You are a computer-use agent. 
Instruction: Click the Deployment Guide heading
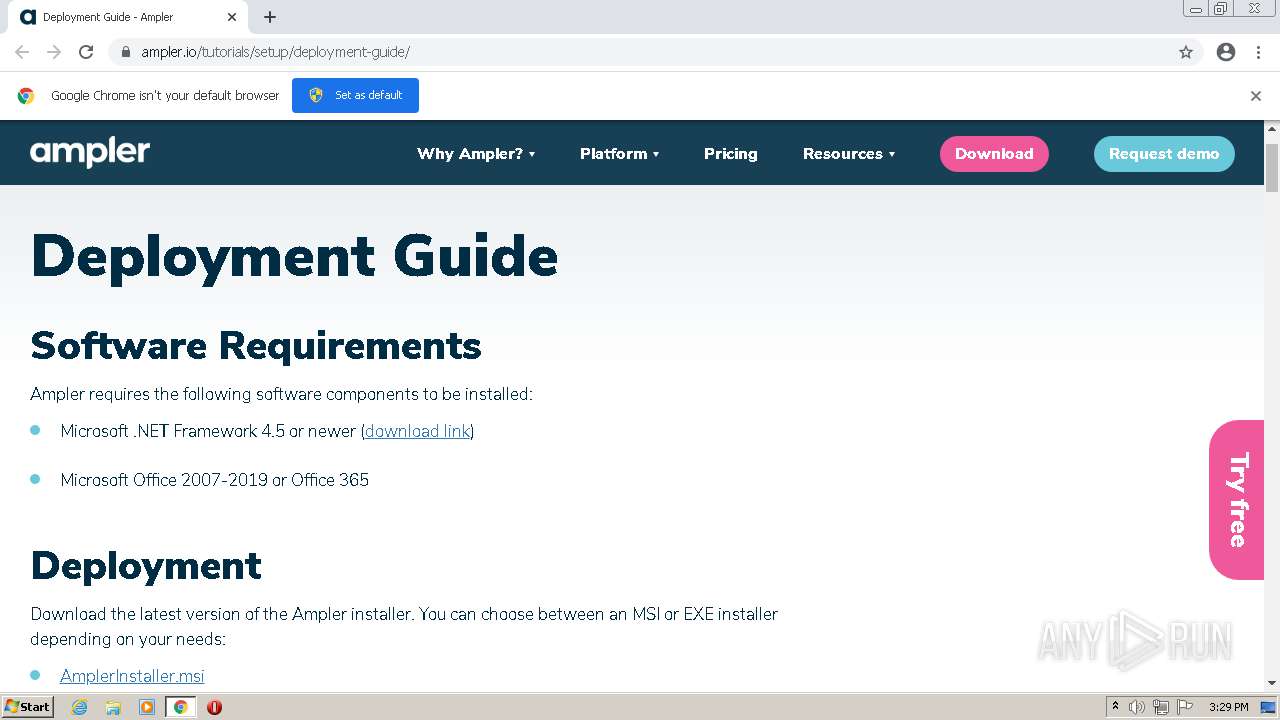[x=294, y=256]
